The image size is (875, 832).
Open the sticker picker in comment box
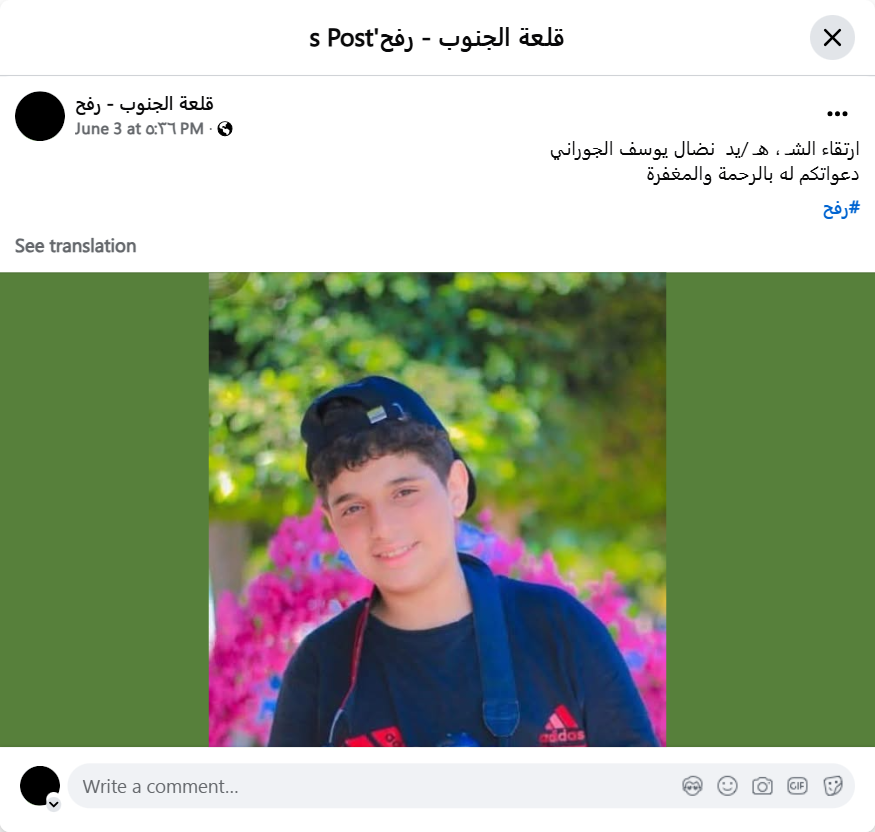click(832, 786)
